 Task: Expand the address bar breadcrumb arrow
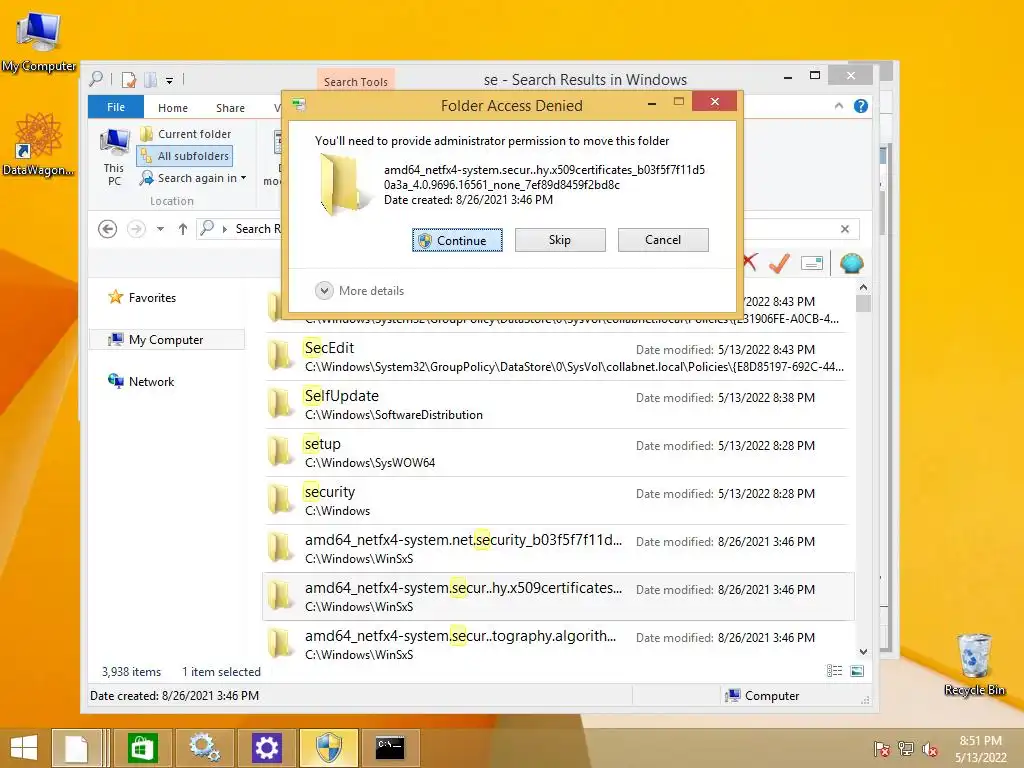click(x=225, y=229)
